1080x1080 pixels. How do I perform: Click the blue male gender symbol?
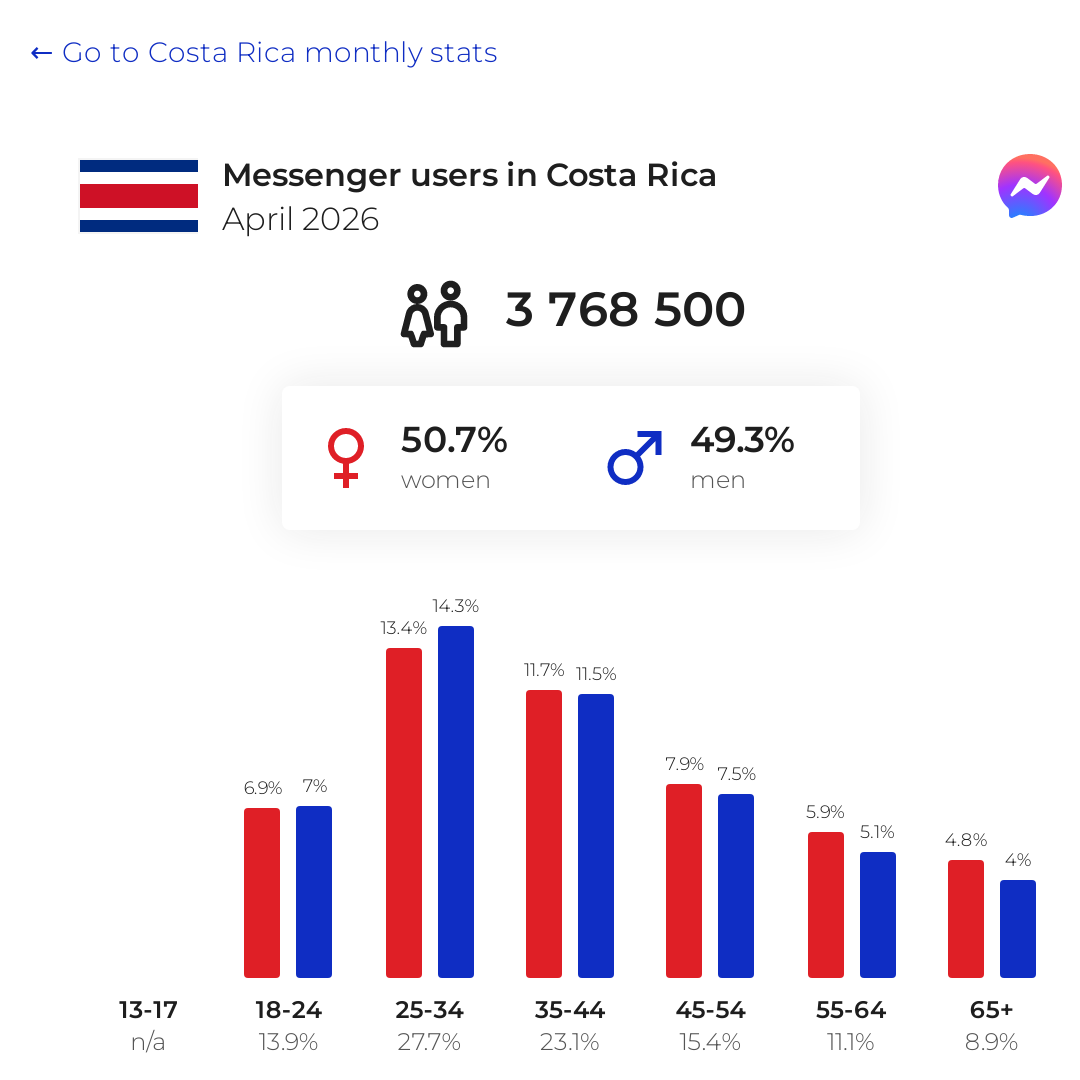click(635, 457)
